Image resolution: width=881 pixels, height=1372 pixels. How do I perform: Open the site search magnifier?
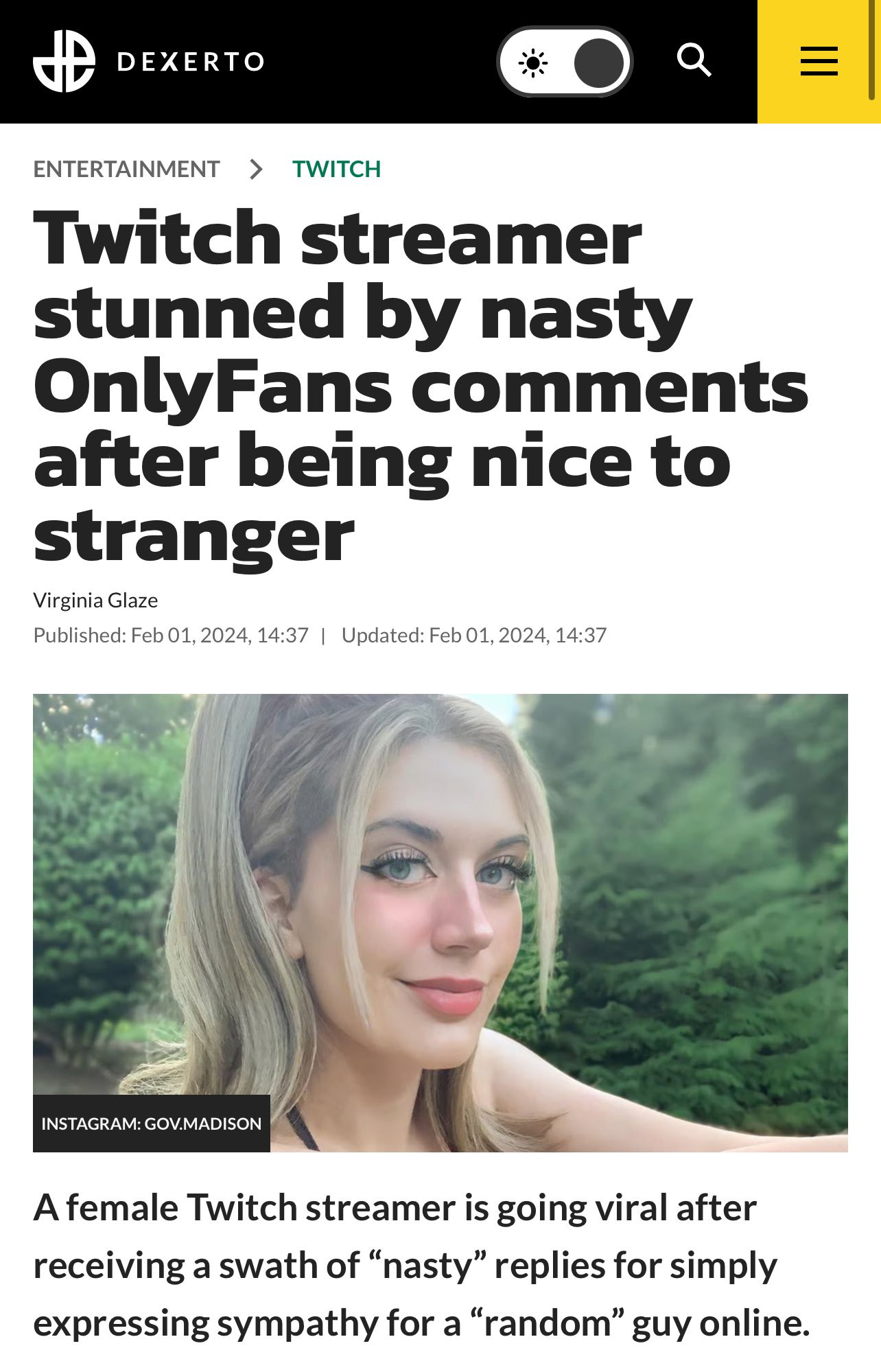[694, 60]
